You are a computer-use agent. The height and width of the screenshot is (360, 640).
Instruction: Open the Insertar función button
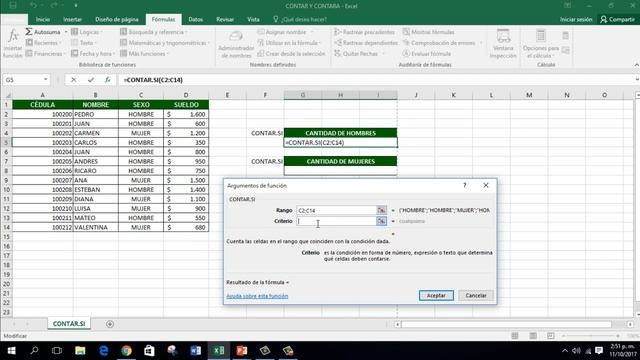click(x=13, y=44)
